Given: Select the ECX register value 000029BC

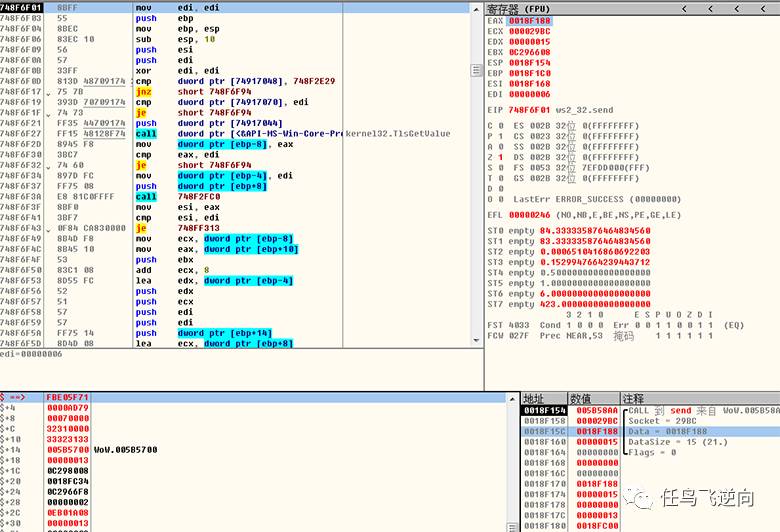Looking at the screenshot, I should pos(529,31).
